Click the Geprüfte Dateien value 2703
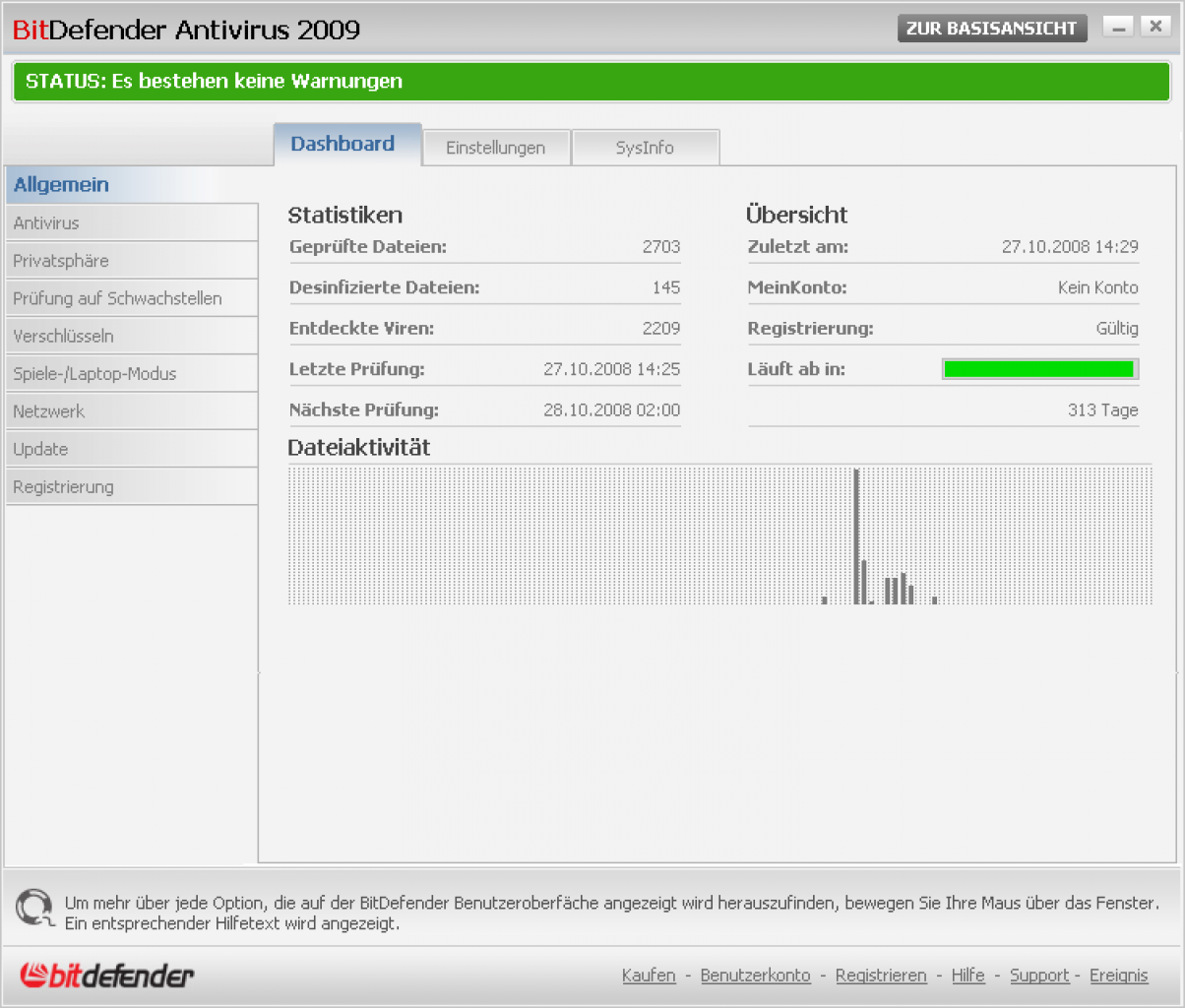The image size is (1185, 1008). [661, 247]
